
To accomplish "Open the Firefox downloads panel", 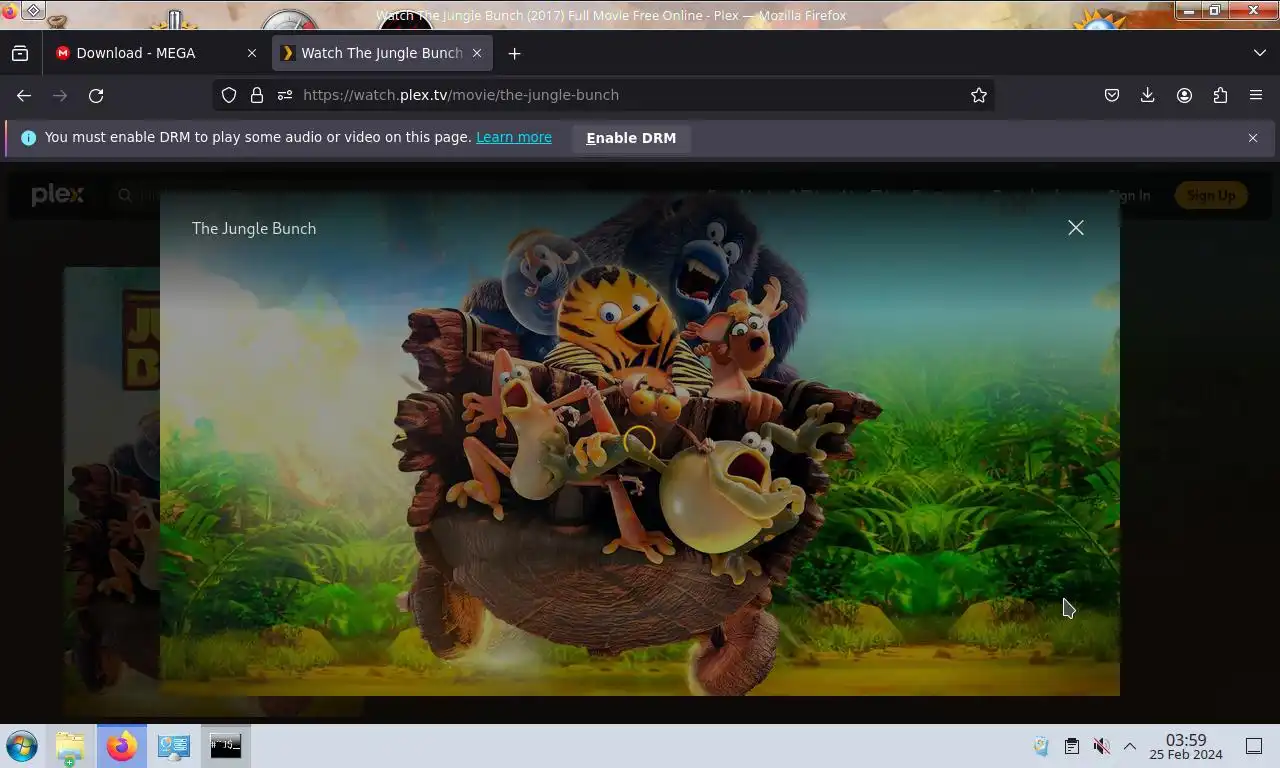I will pos(1148,95).
